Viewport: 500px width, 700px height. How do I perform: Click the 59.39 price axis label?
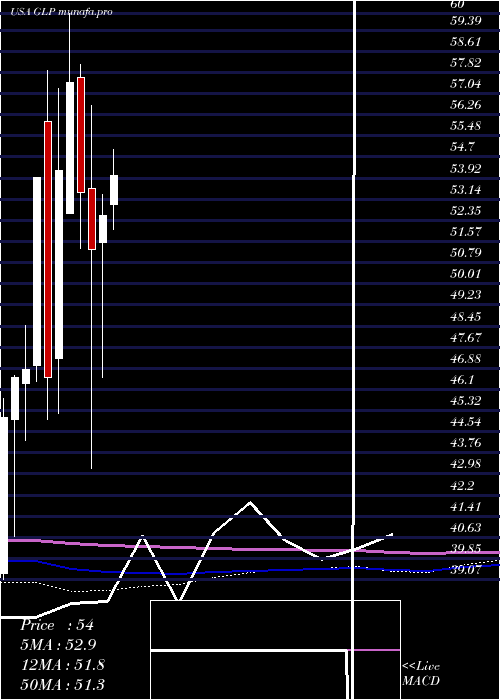[x=466, y=21]
